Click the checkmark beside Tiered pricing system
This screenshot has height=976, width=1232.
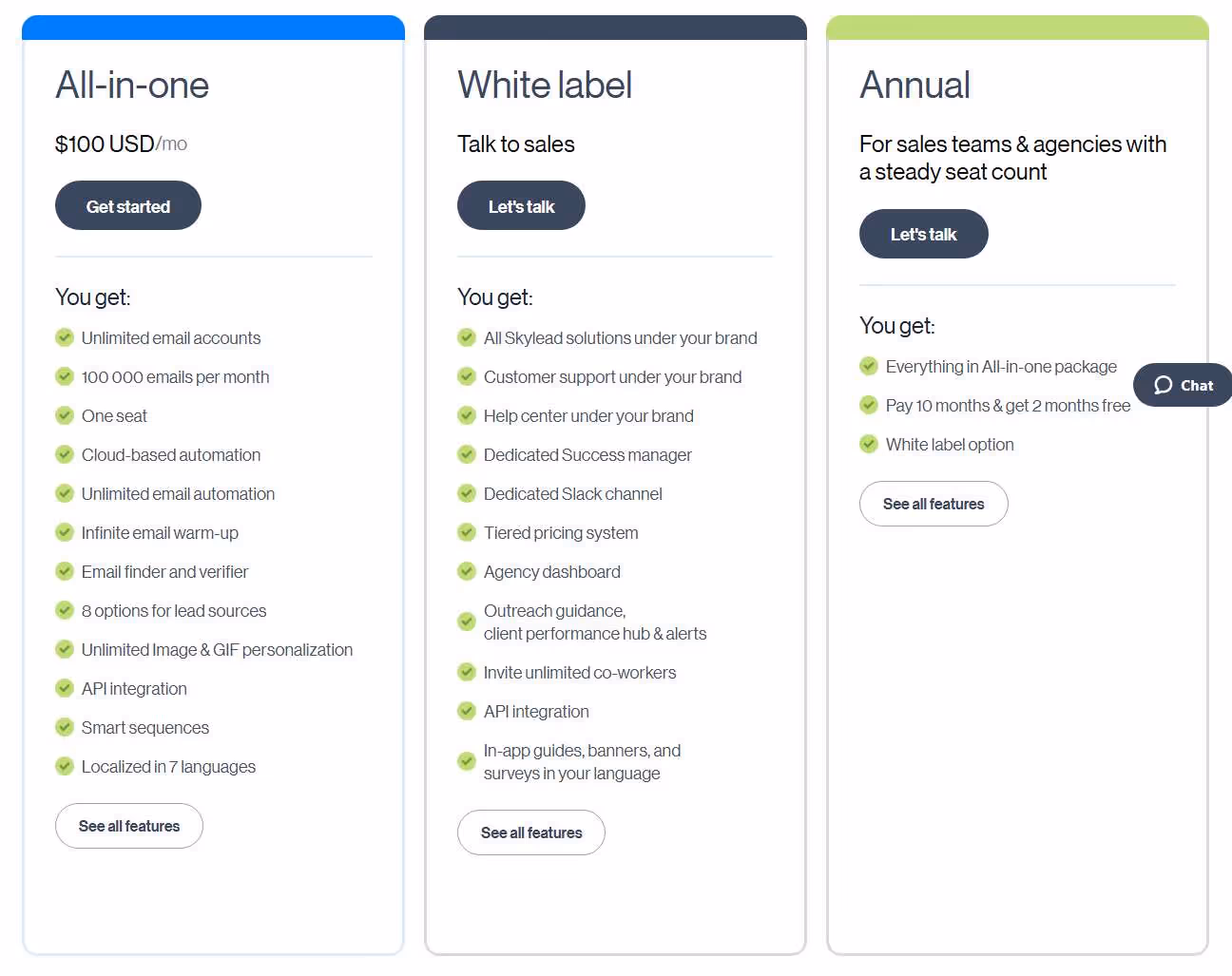[x=467, y=532]
